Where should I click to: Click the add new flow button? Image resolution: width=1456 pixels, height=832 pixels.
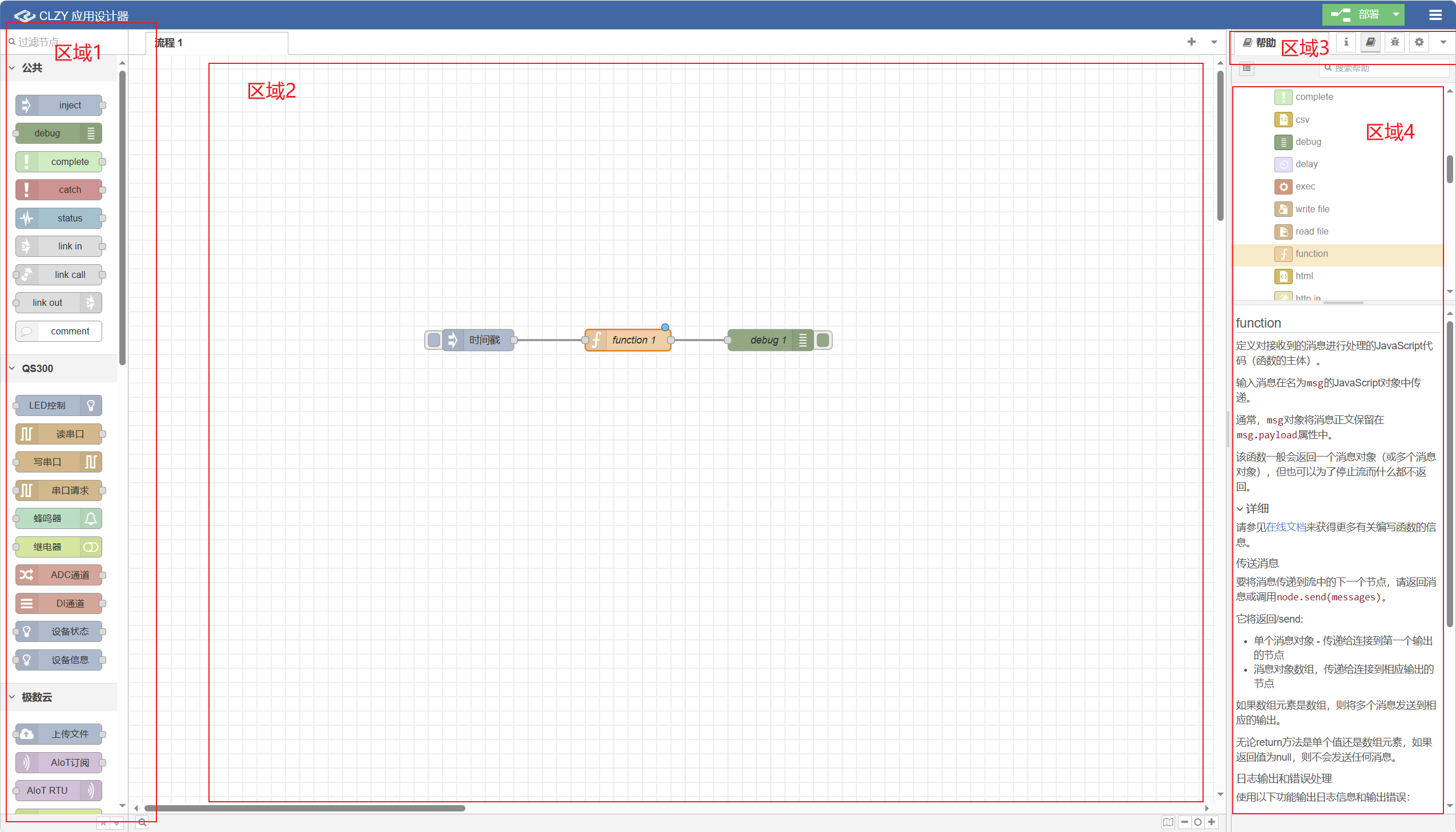pyautogui.click(x=1191, y=41)
